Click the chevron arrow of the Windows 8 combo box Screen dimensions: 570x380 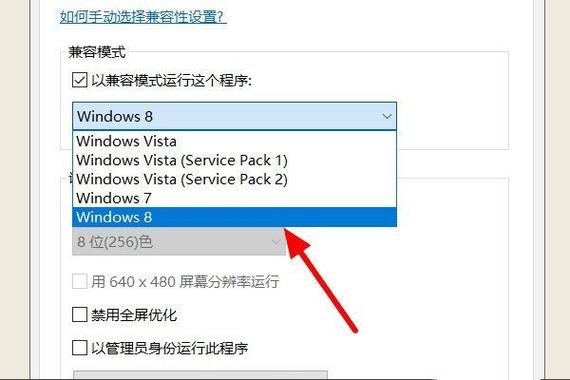[387, 116]
